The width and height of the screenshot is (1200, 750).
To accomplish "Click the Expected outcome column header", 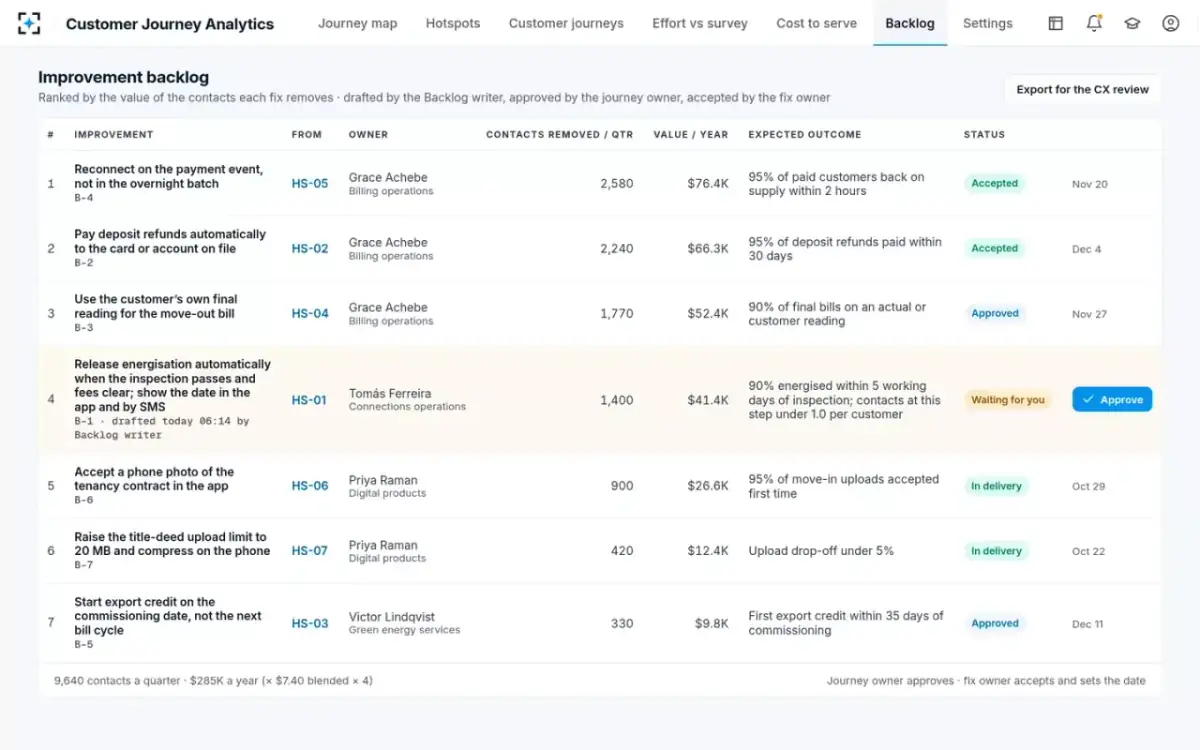I will (x=805, y=134).
